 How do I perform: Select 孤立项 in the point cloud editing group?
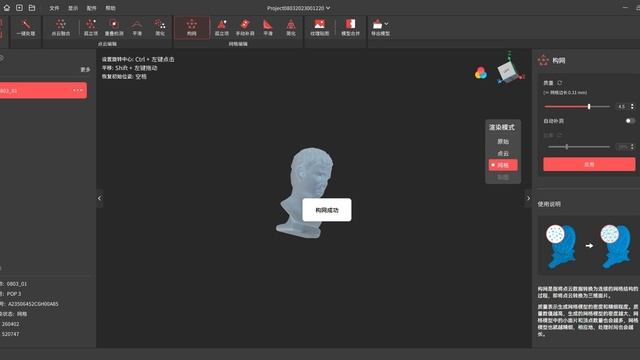tap(91, 27)
